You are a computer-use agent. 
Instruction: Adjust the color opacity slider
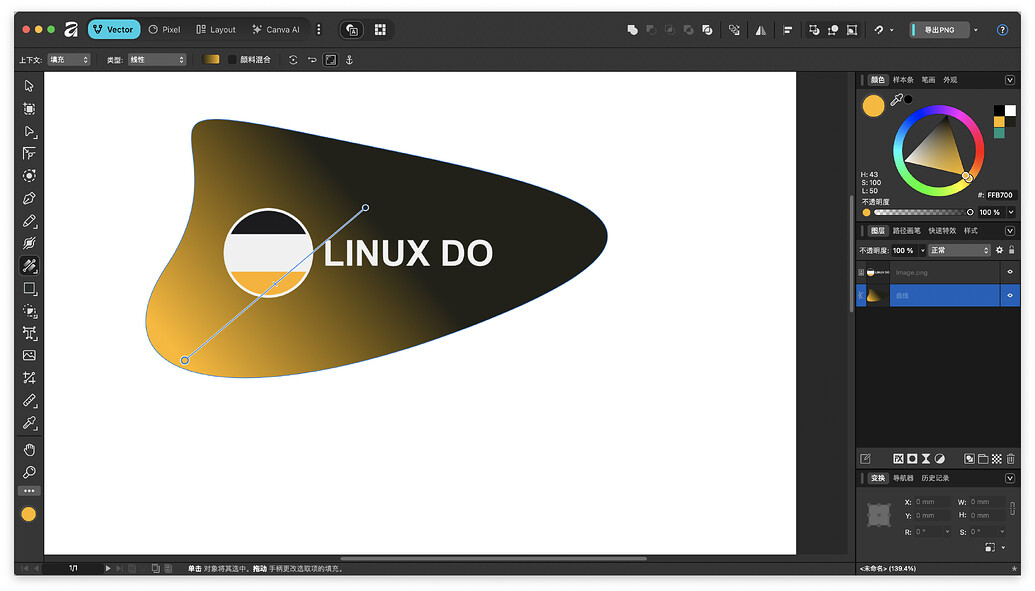click(923, 213)
